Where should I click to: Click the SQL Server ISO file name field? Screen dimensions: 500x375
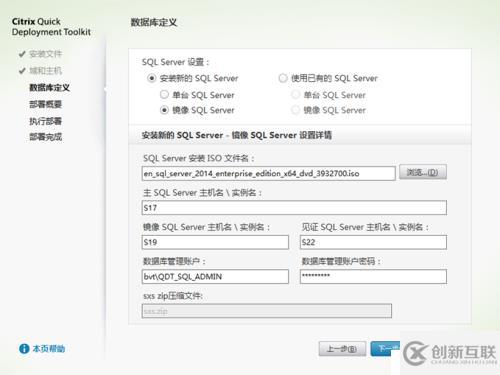268,173
